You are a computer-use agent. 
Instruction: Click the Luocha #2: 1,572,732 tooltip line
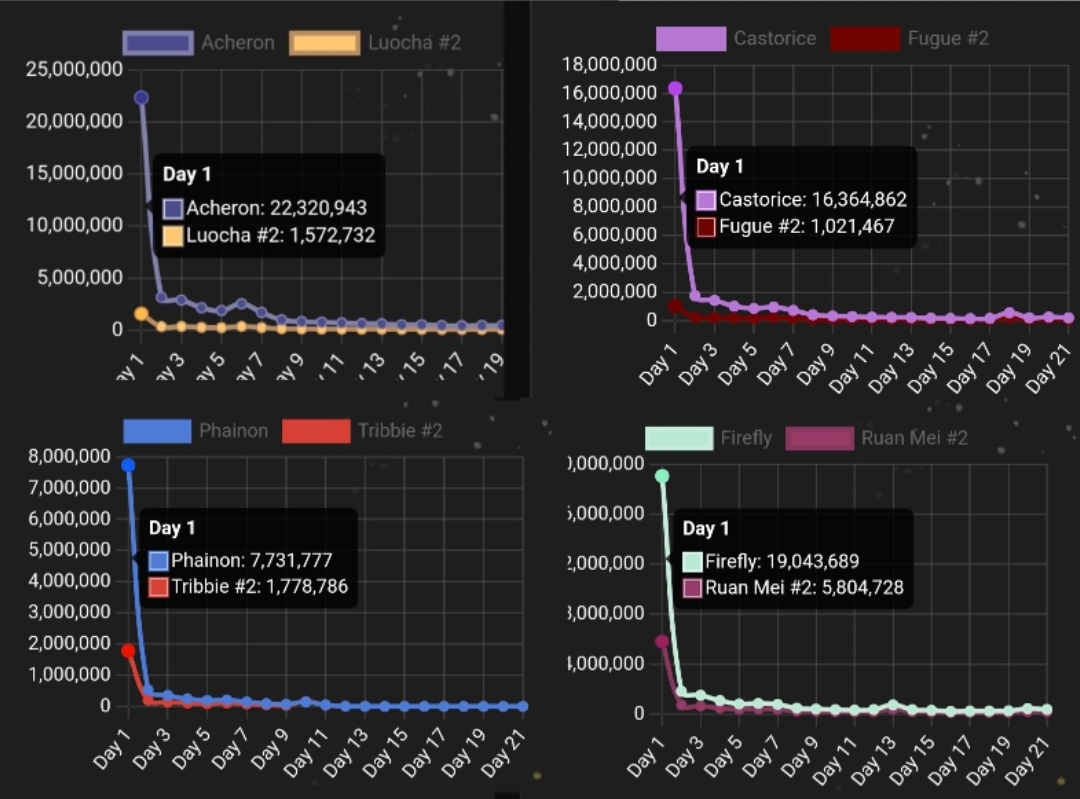[269, 236]
